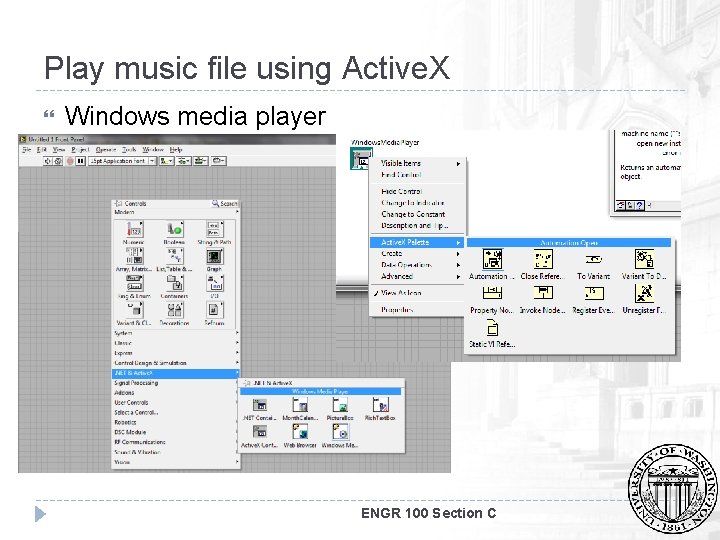Open the Reorder dropdown in toolbar
The width and height of the screenshot is (720, 540).
(x=219, y=161)
